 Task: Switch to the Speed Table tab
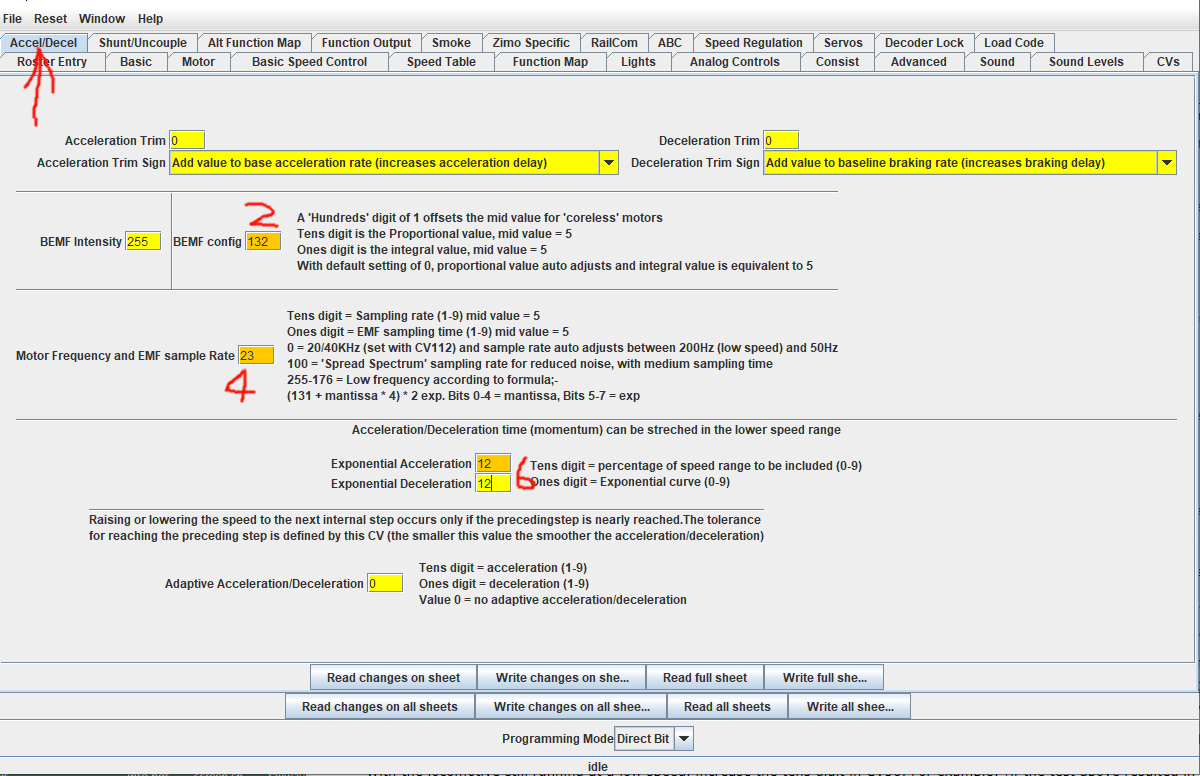point(441,62)
